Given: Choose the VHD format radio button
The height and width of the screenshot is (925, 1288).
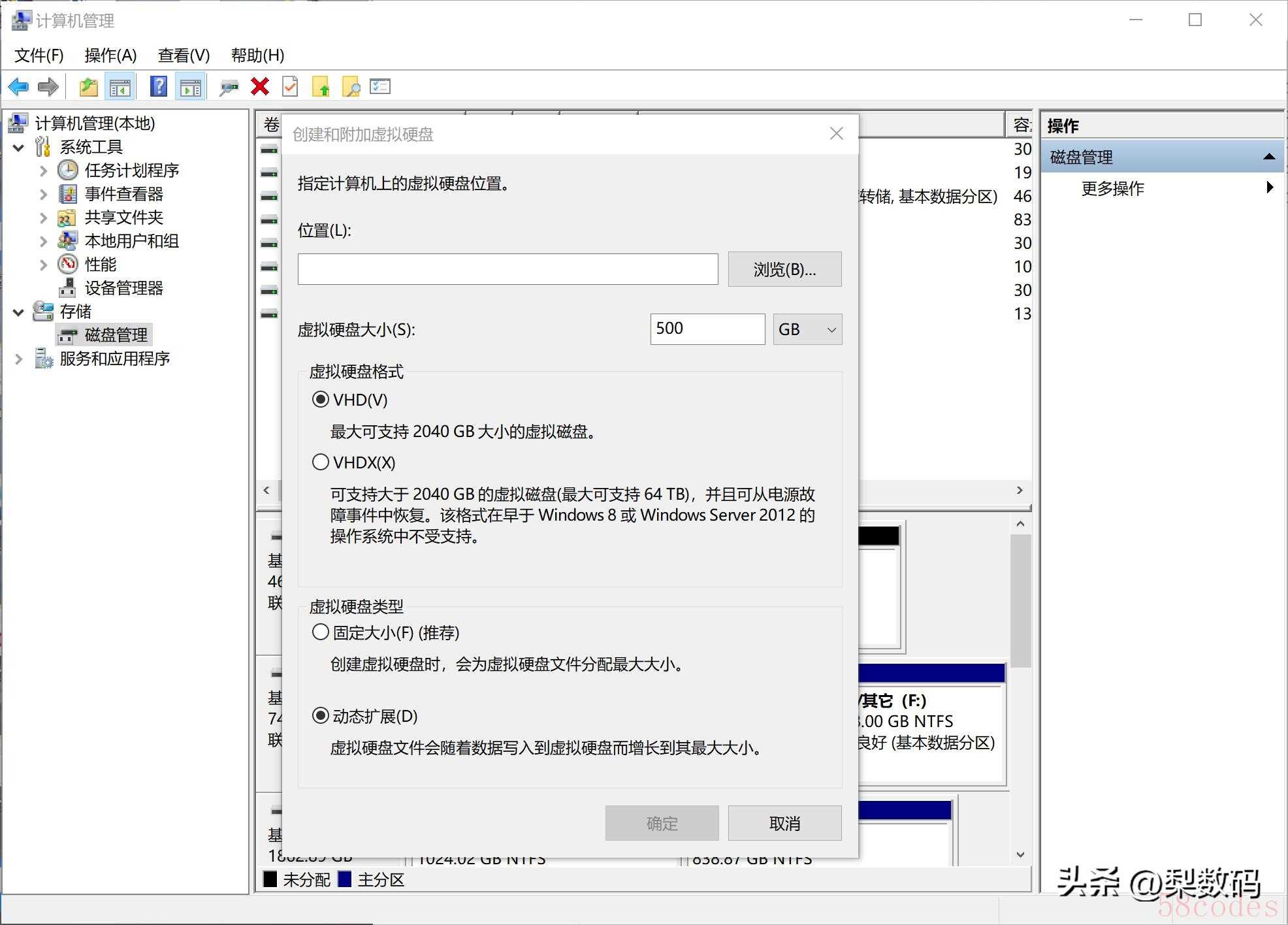Looking at the screenshot, I should pos(321,400).
